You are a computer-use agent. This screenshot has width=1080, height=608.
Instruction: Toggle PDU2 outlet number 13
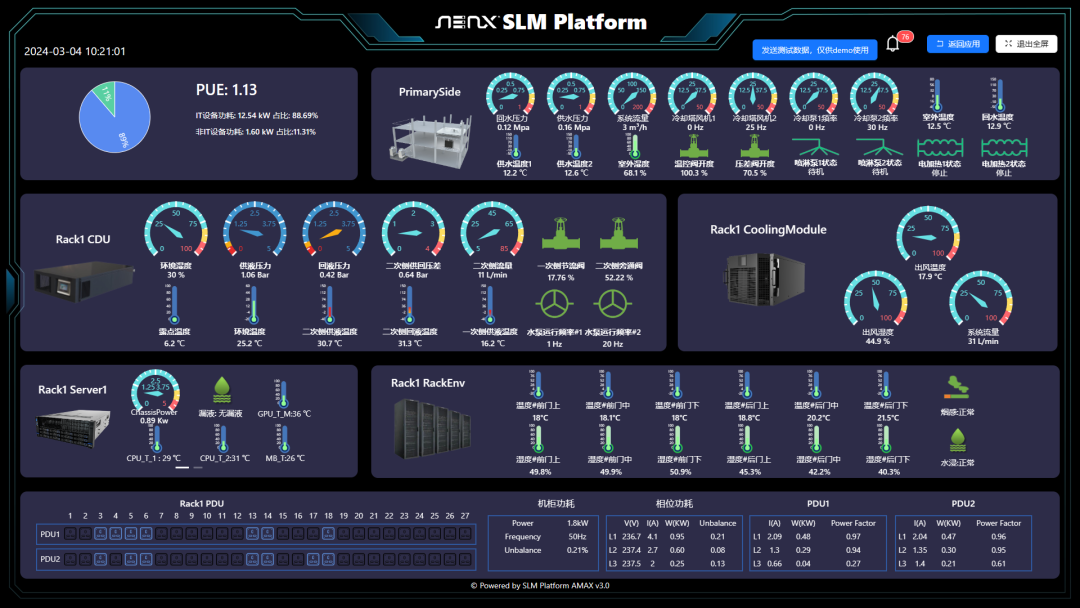(x=252, y=559)
